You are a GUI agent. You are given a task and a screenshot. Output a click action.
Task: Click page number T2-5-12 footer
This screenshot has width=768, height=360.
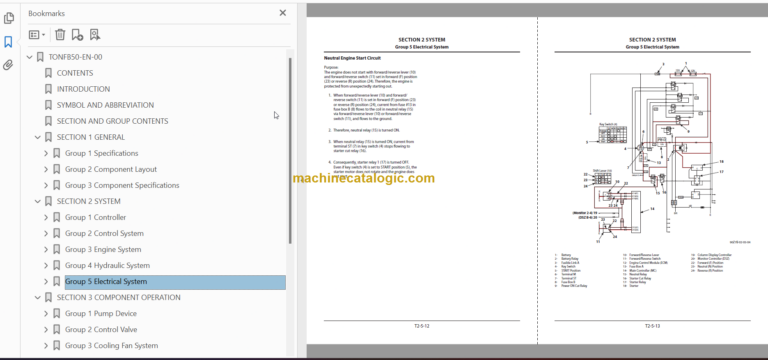[x=422, y=326]
